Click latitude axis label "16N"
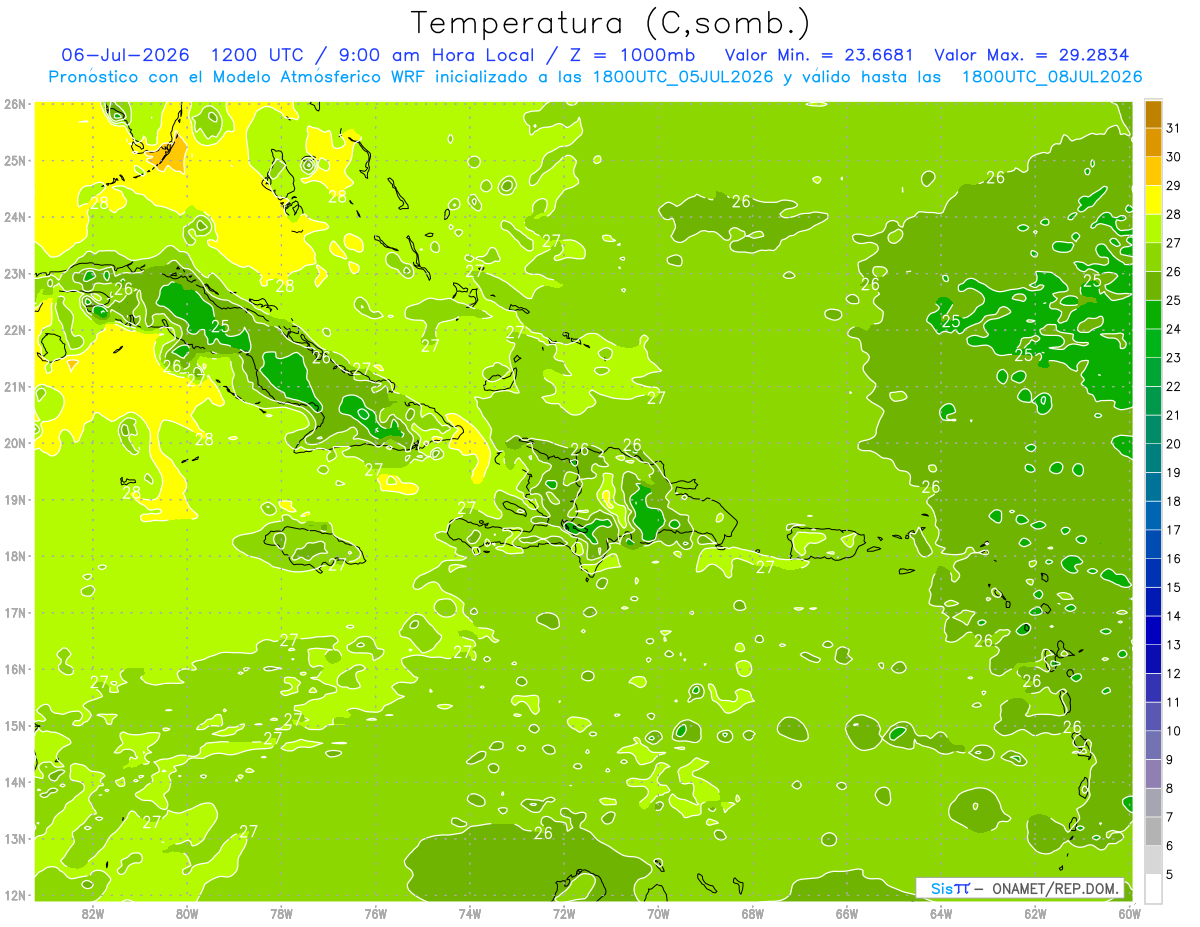Image resolution: width=1200 pixels, height=927 pixels. click(15, 669)
